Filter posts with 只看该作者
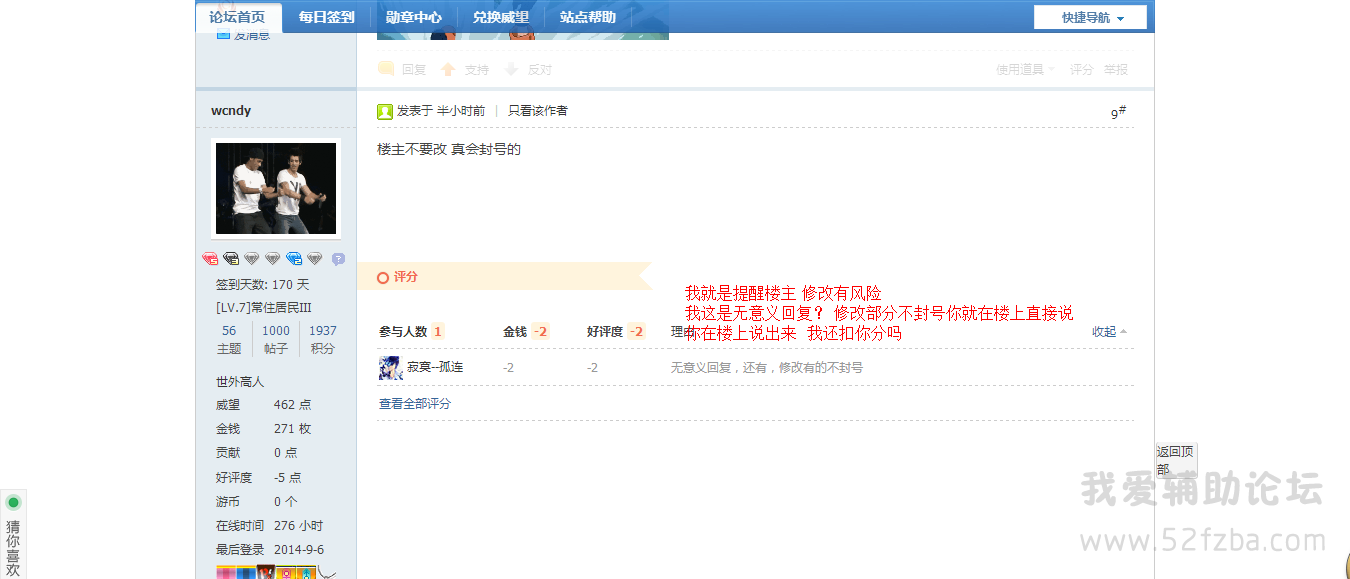 click(x=538, y=111)
